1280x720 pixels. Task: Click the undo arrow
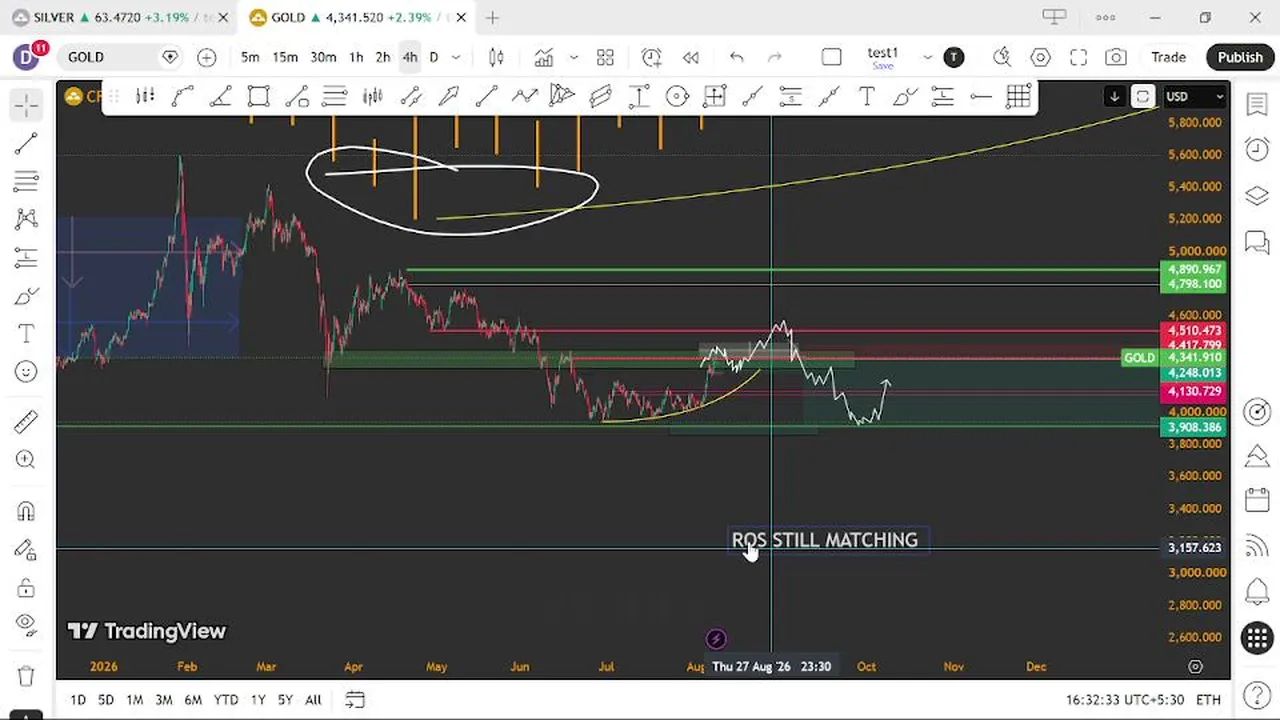pyautogui.click(x=736, y=57)
